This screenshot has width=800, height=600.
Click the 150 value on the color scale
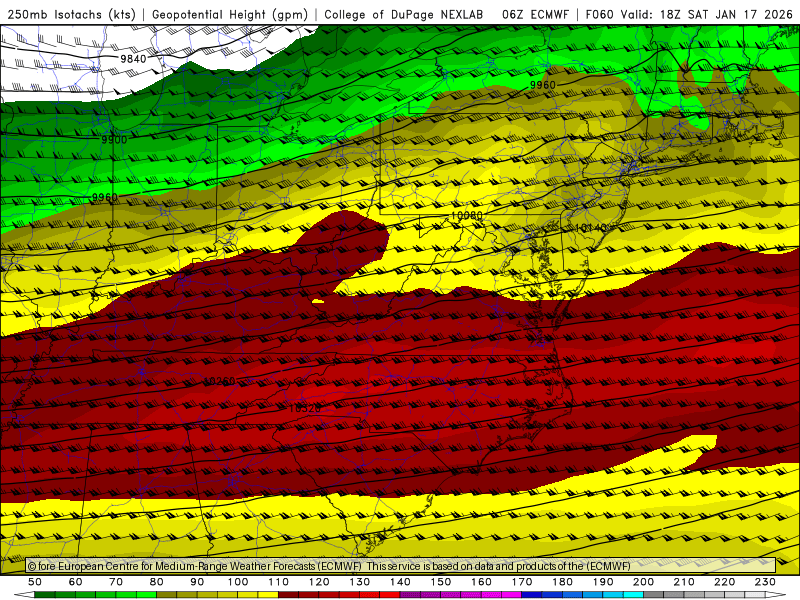441,582
